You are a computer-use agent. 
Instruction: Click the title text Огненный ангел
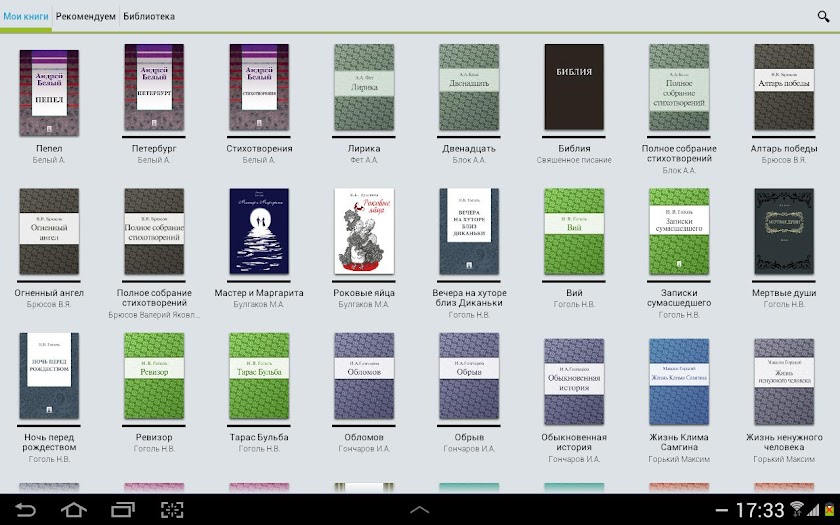(49, 293)
